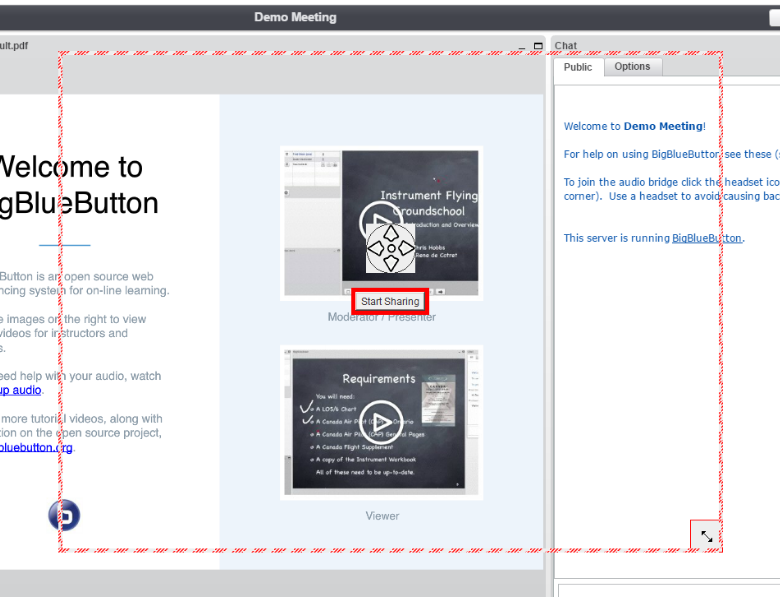The height and width of the screenshot is (597, 780).
Task: Click the BigBlueButton round logo
Action: point(64,515)
